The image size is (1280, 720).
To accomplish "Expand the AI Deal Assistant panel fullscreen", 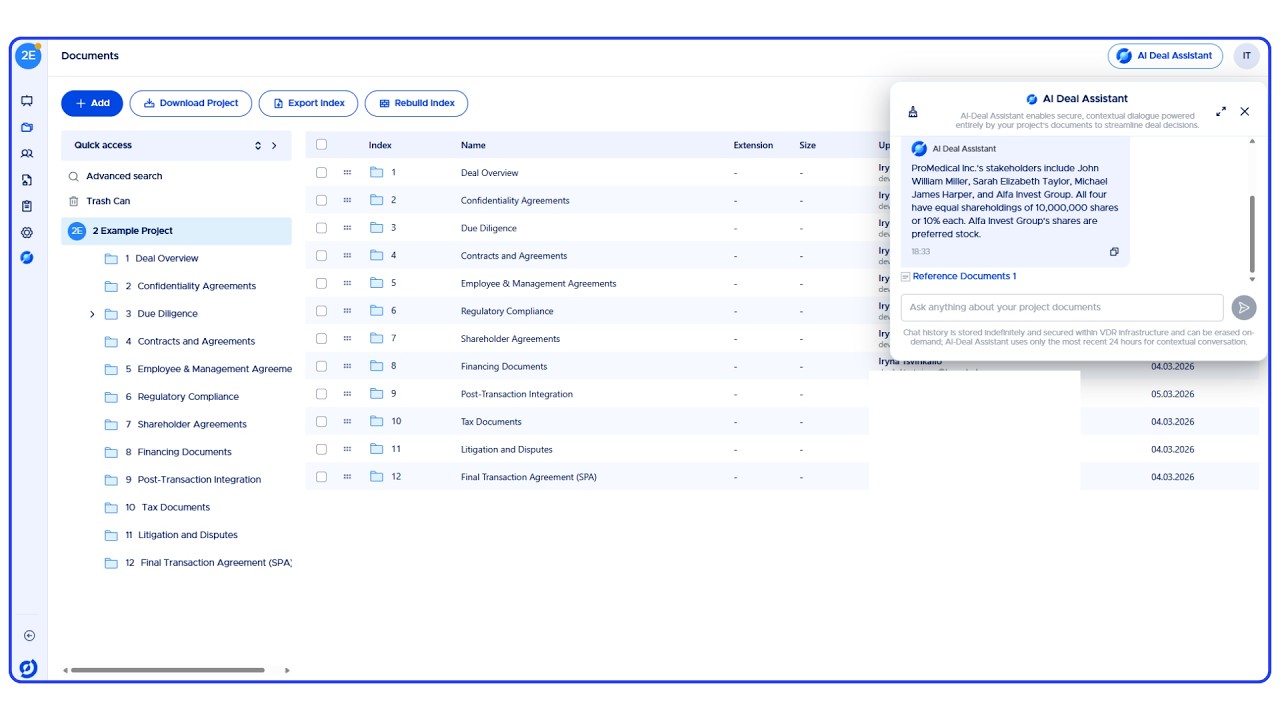I will point(1221,112).
